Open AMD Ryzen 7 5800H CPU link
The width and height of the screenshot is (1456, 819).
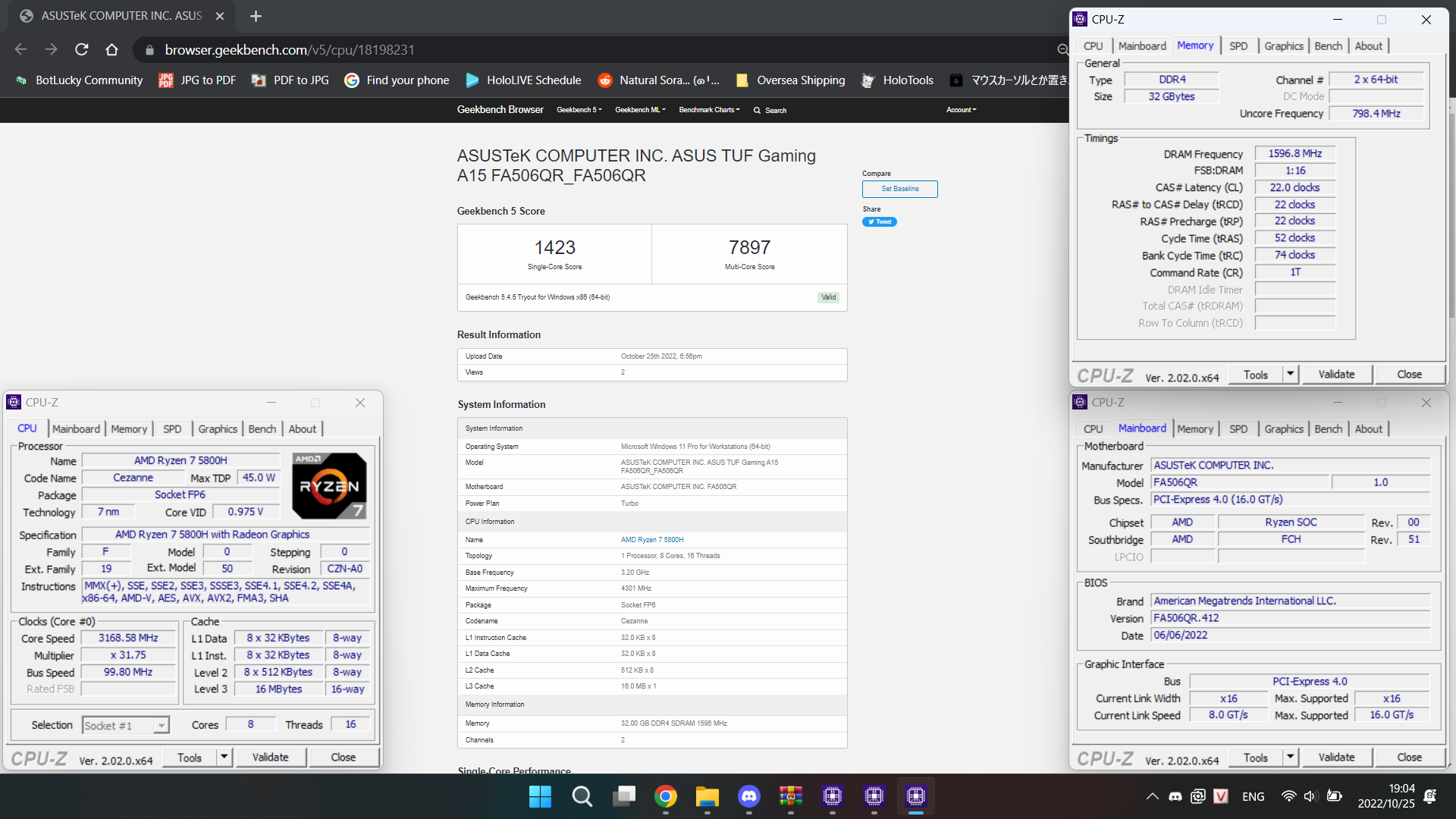point(652,540)
